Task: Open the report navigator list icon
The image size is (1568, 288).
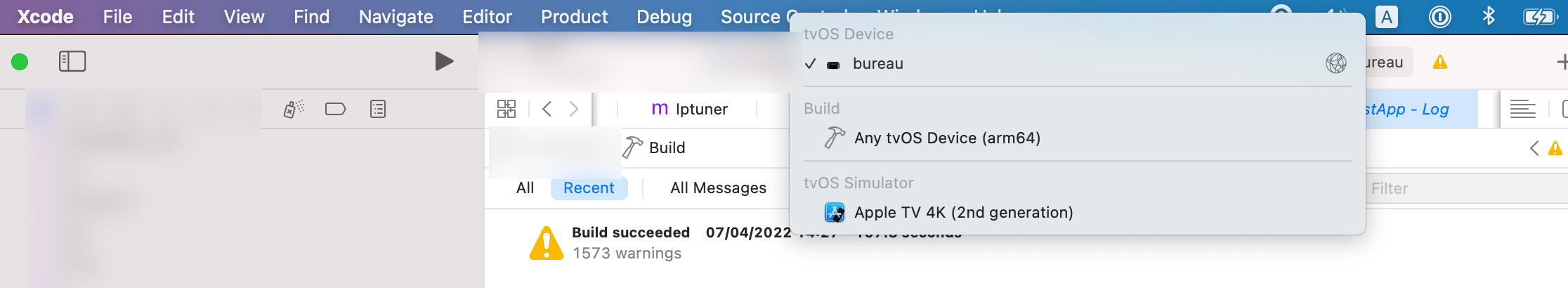Action: click(x=378, y=109)
